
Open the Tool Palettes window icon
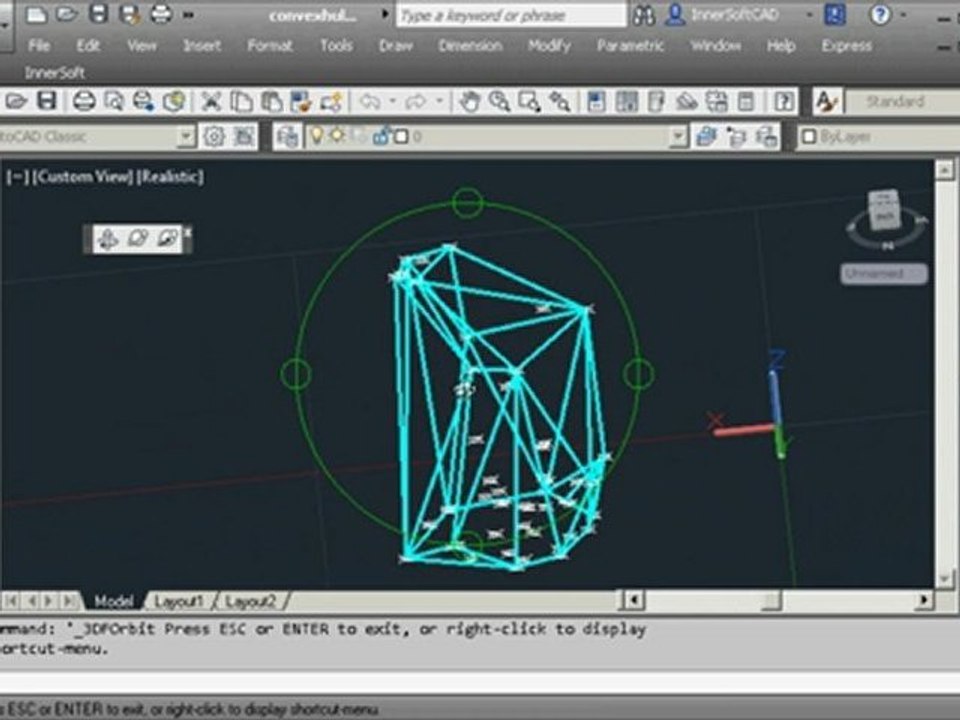pyautogui.click(x=656, y=101)
